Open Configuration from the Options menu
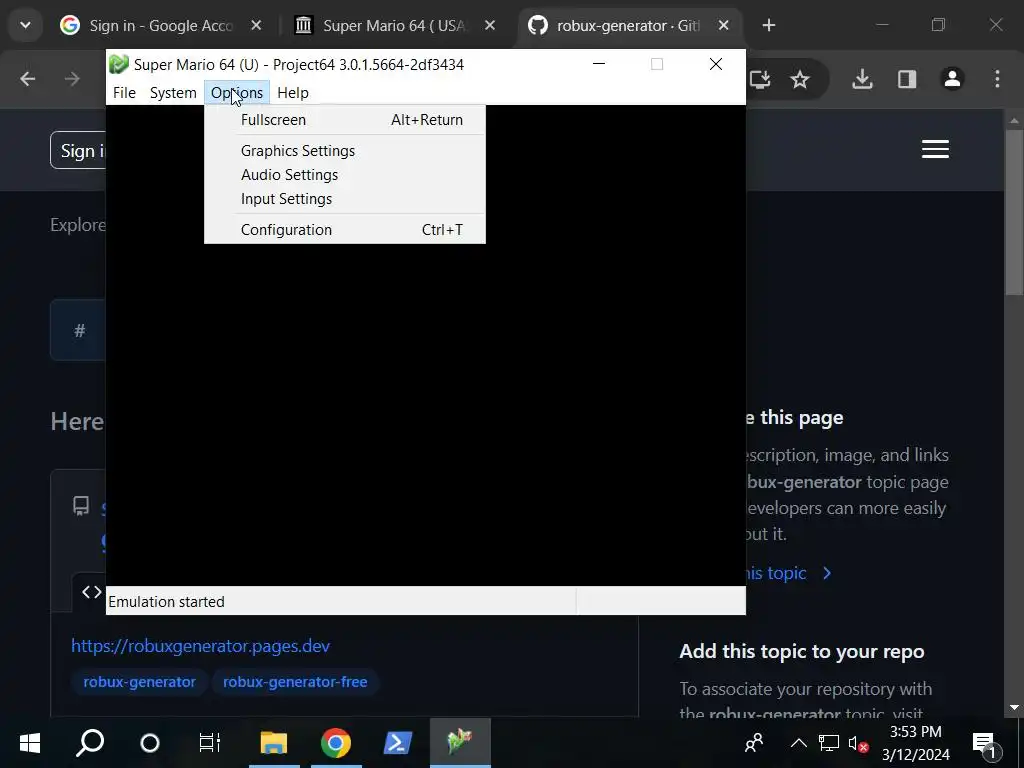The width and height of the screenshot is (1024, 768). tap(345, 230)
